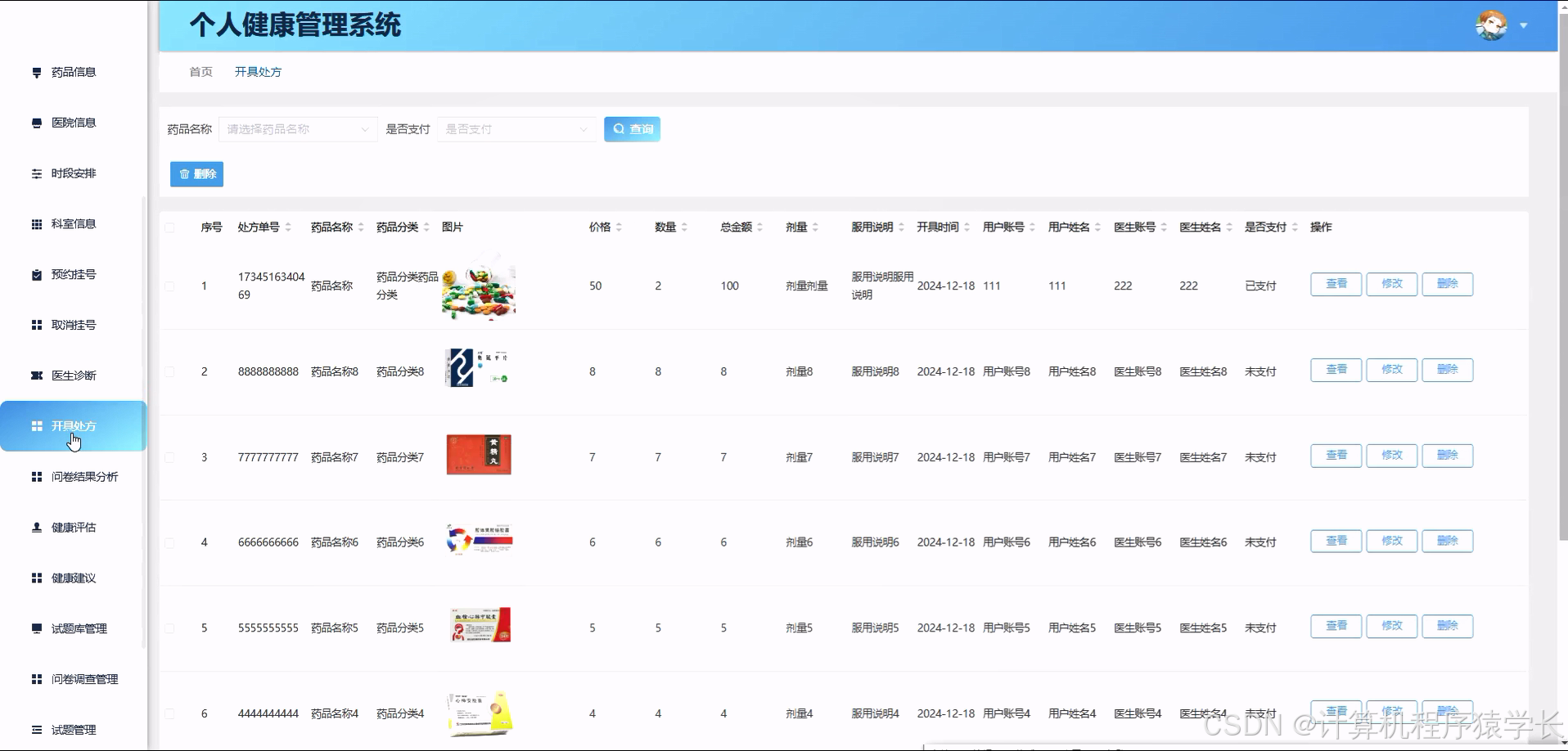Go to 首页 in the breadcrumb
Image resolution: width=1568 pixels, height=751 pixels.
(x=200, y=71)
